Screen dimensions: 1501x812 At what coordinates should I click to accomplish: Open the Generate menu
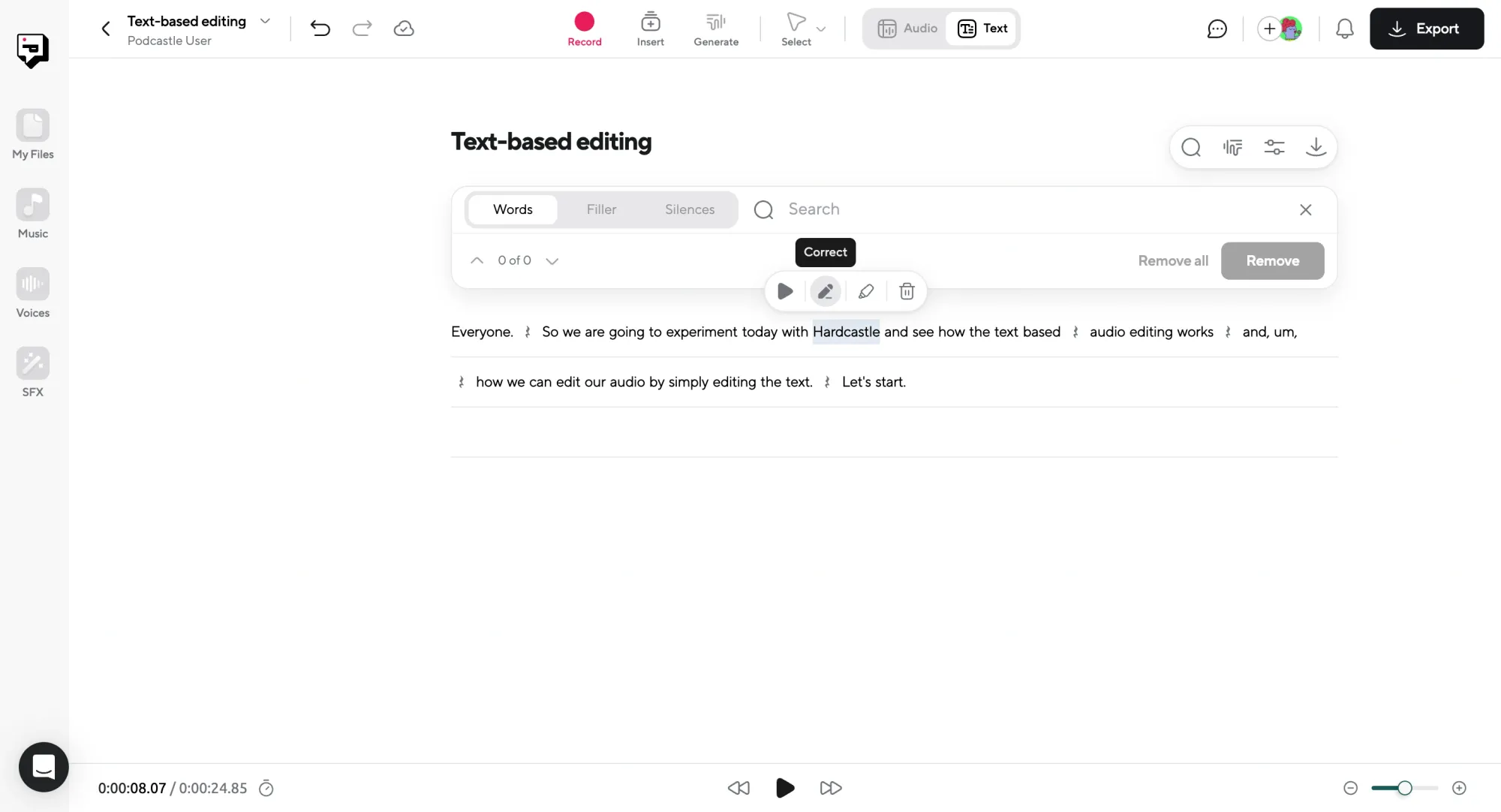715,29
